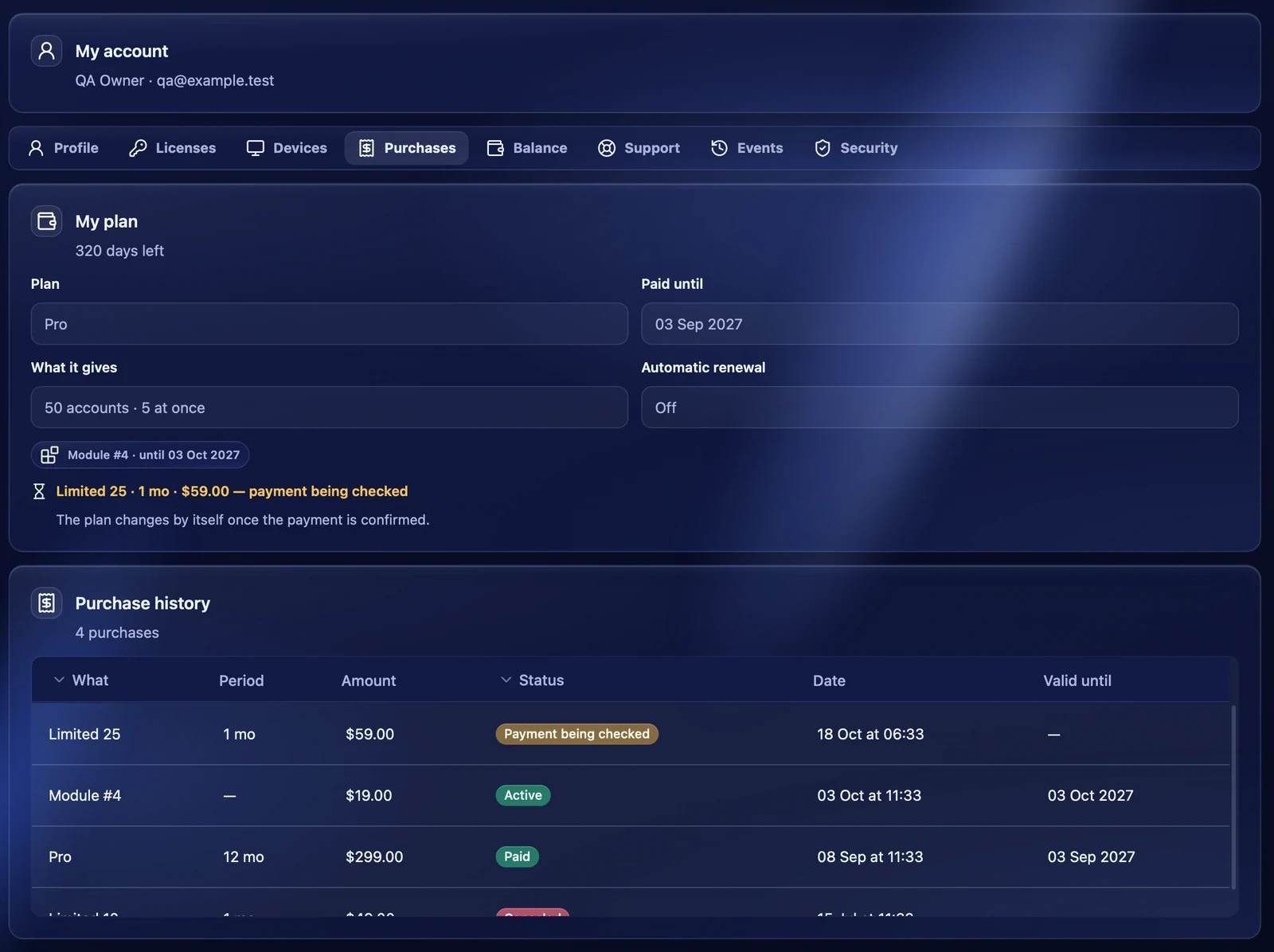Viewport: 1274px width, 952px height.
Task: Click the purchase history vertical scrollbar
Action: pyautogui.click(x=1234, y=797)
